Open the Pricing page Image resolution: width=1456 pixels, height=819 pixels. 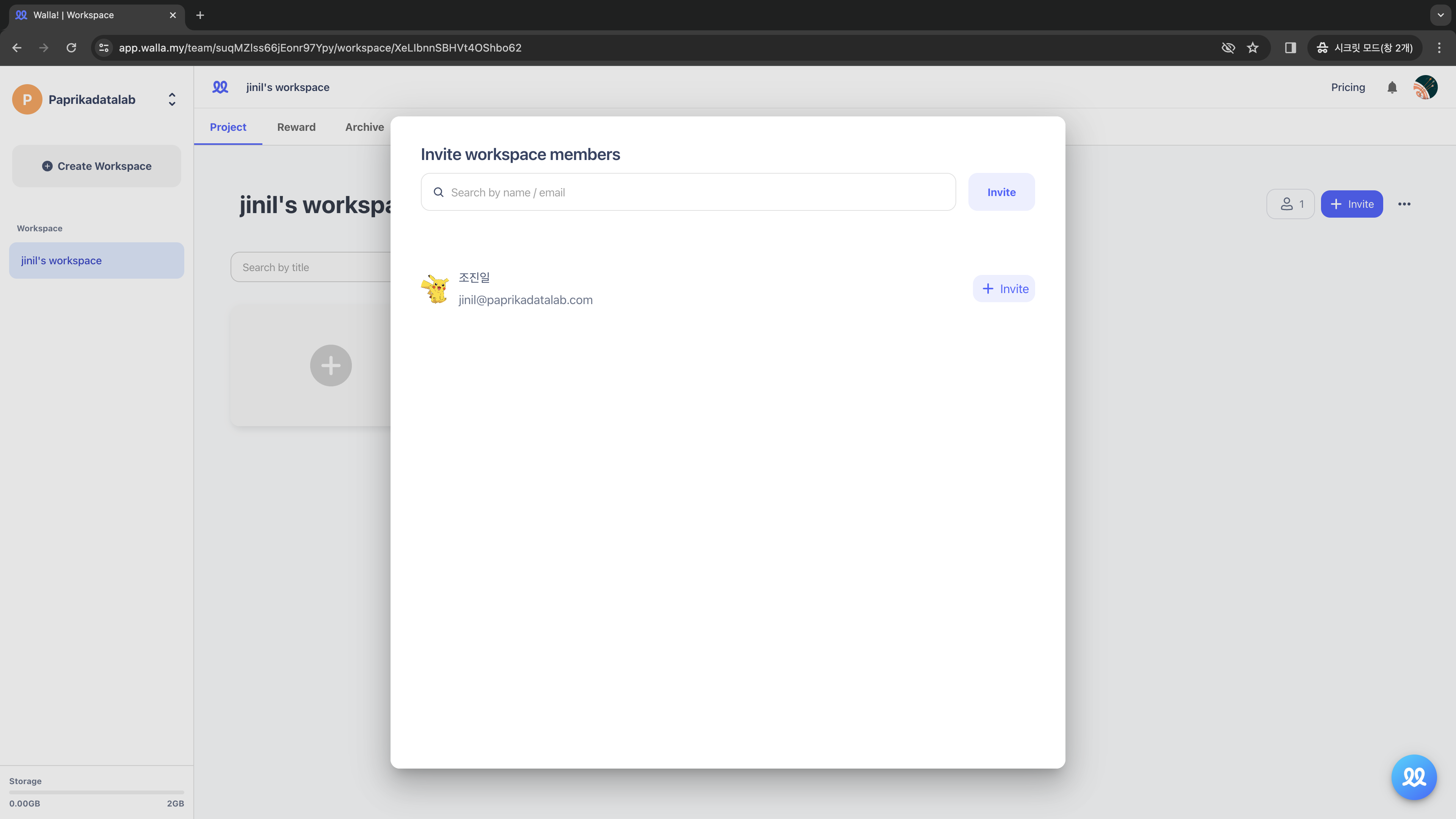[x=1348, y=87]
